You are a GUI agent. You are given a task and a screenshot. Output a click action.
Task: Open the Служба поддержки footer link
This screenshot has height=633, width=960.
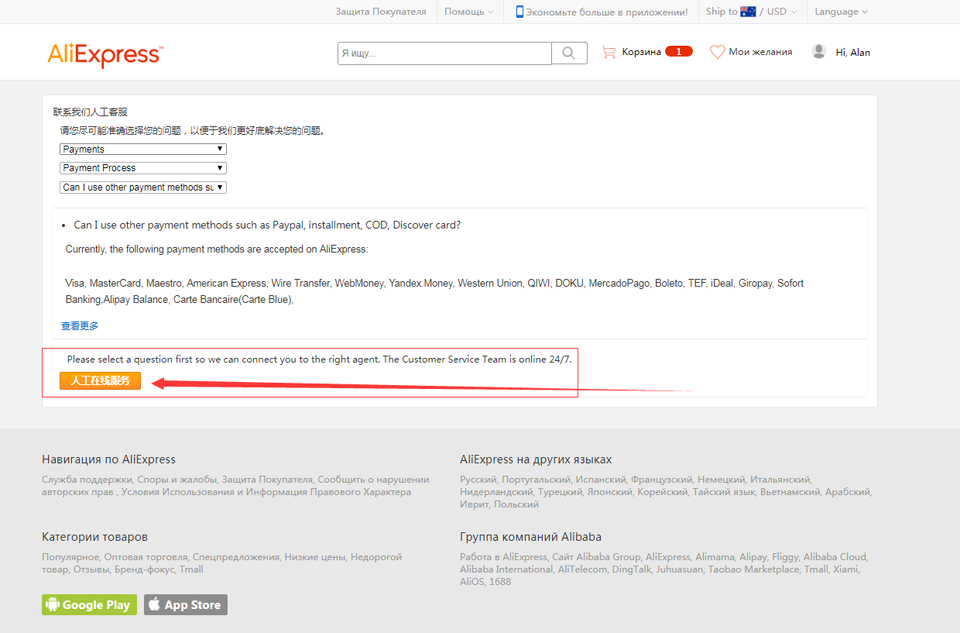click(x=87, y=479)
